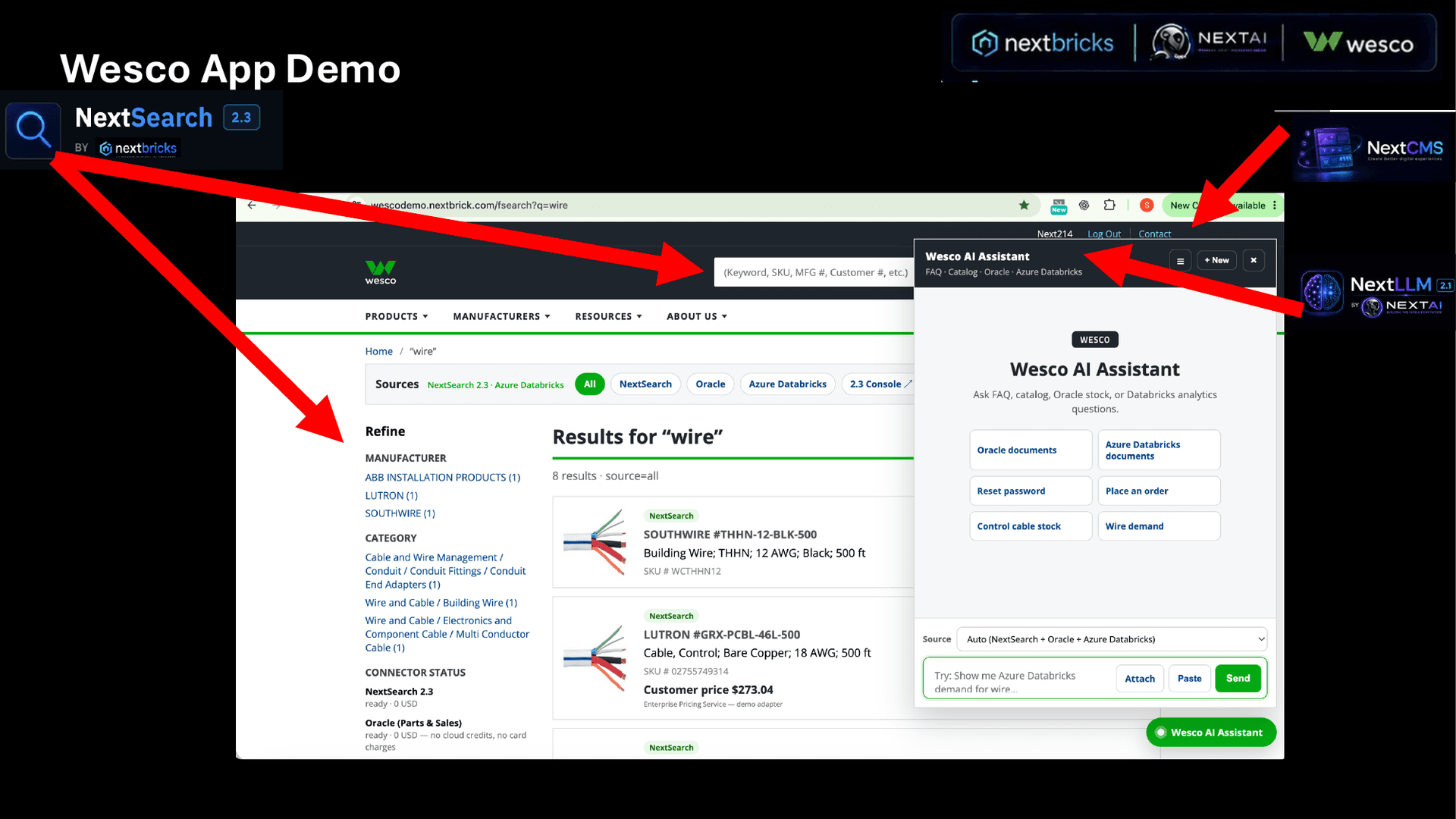This screenshot has height=819, width=1456.
Task: Click the NextSearch 2.3 version badge
Action: pyautogui.click(x=241, y=118)
